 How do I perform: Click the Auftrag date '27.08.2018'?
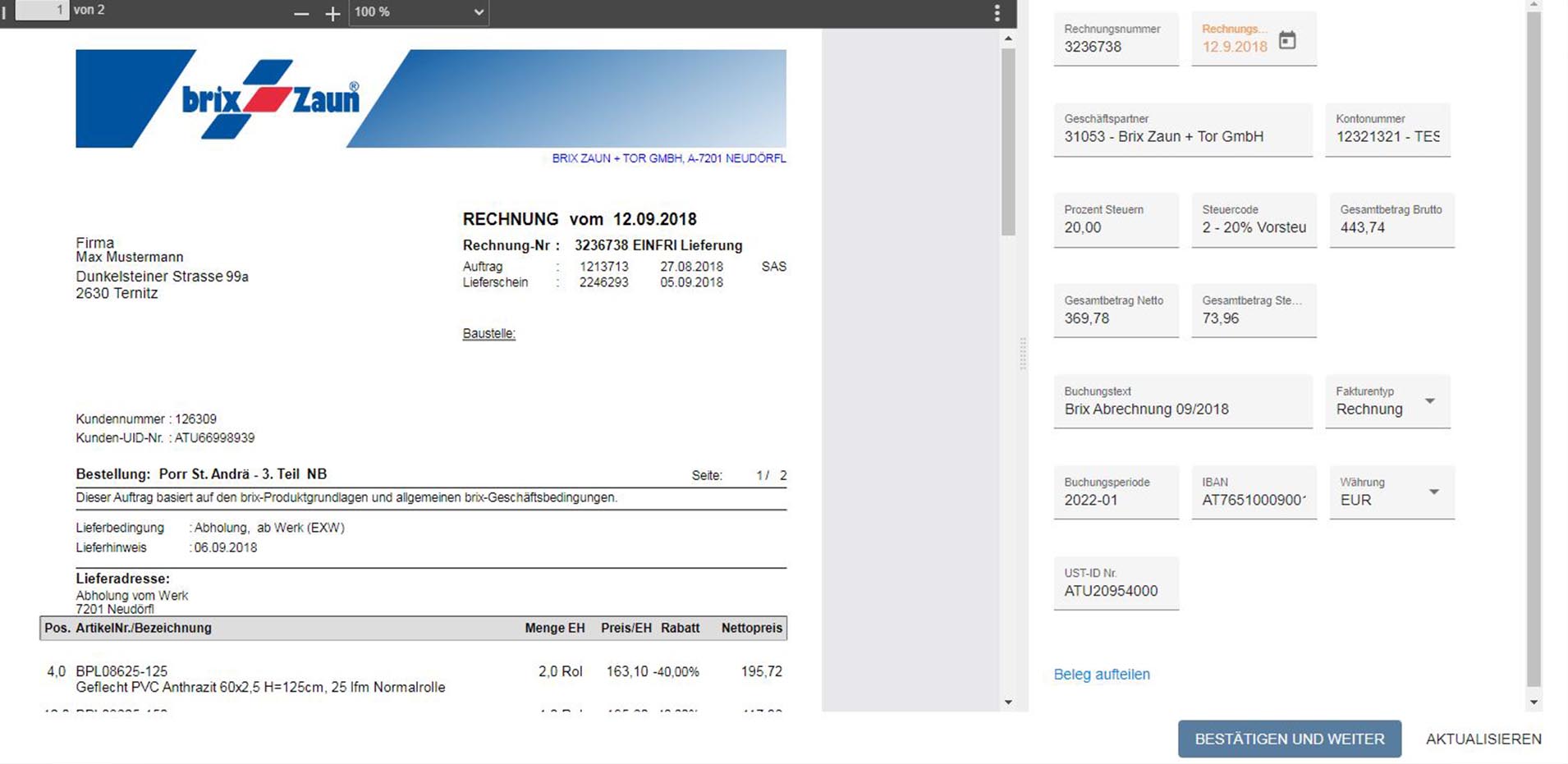click(692, 267)
